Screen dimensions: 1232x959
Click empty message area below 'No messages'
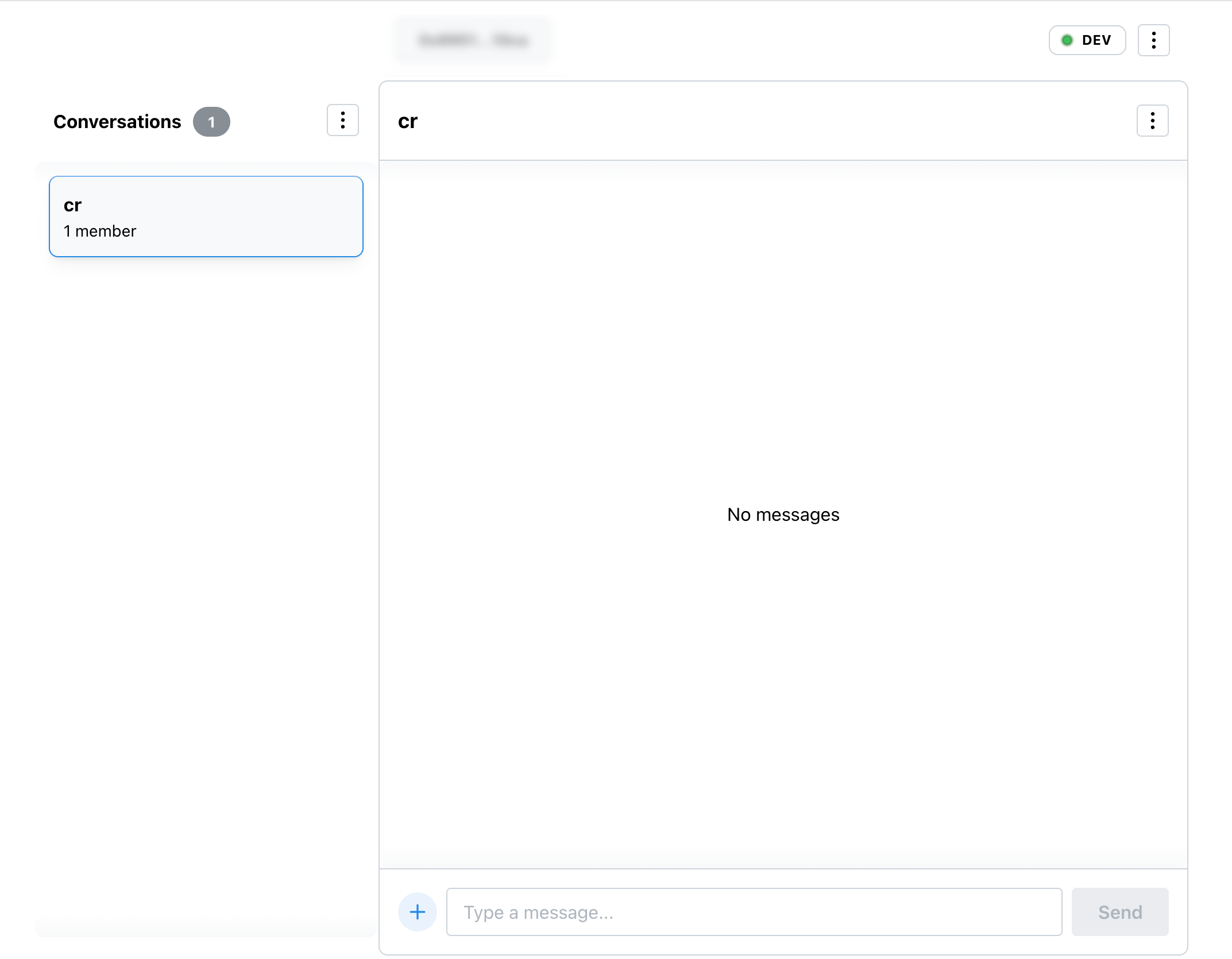click(783, 689)
